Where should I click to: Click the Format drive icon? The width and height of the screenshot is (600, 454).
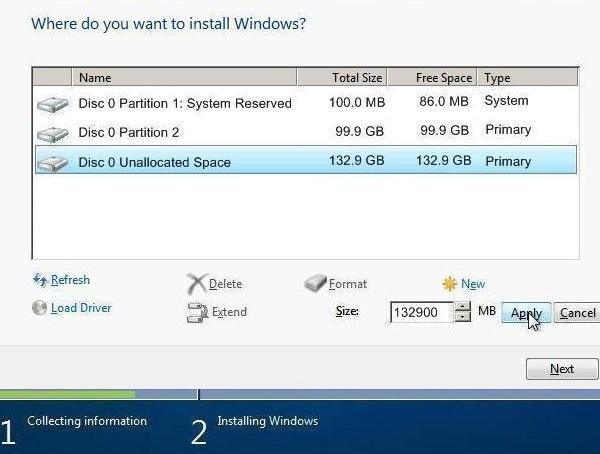(x=315, y=284)
